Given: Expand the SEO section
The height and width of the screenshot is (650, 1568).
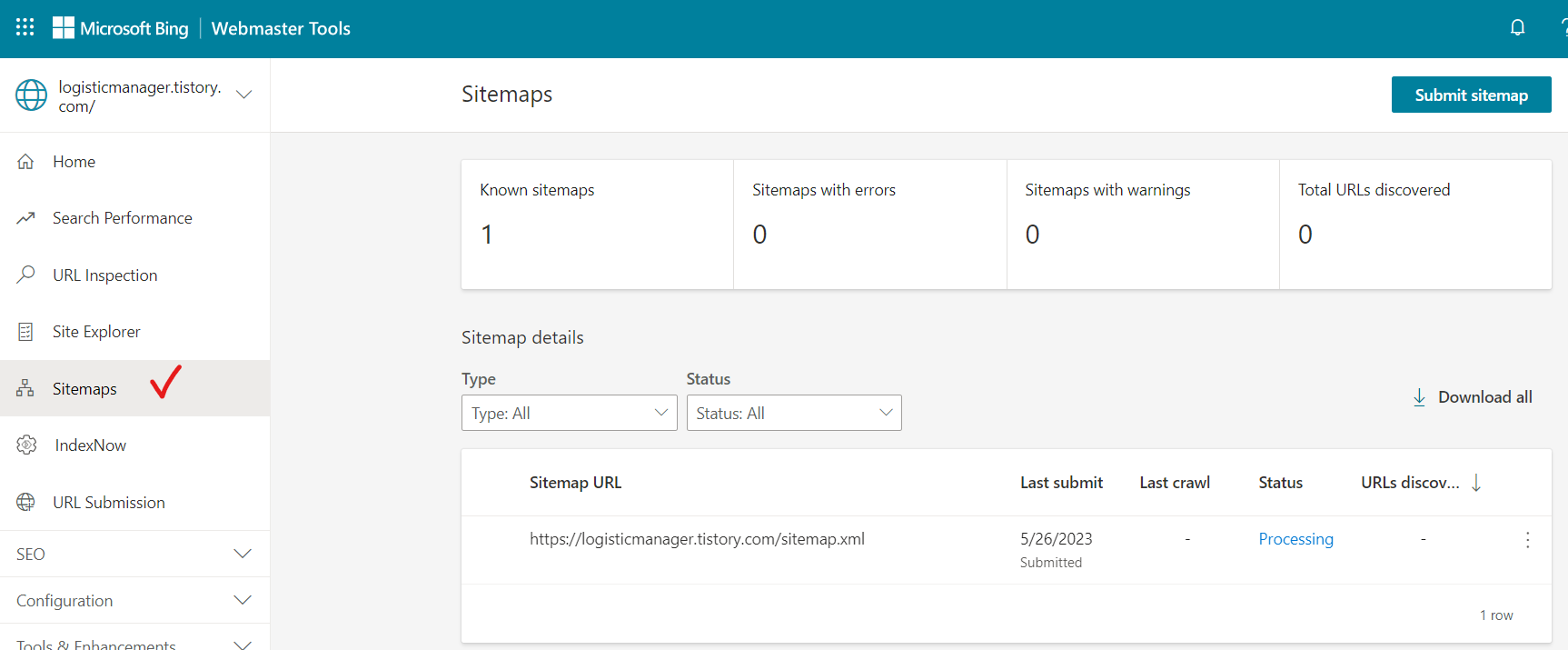Looking at the screenshot, I should (x=134, y=554).
